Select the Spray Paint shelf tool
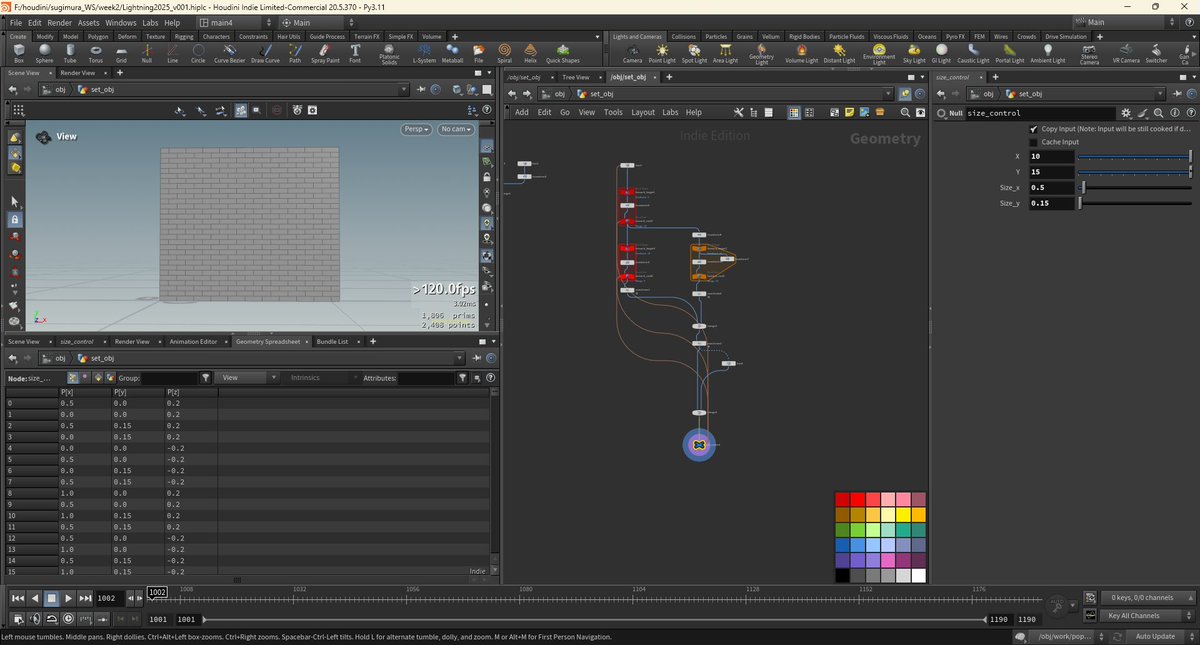Viewport: 1200px width, 645px height. coord(325,53)
